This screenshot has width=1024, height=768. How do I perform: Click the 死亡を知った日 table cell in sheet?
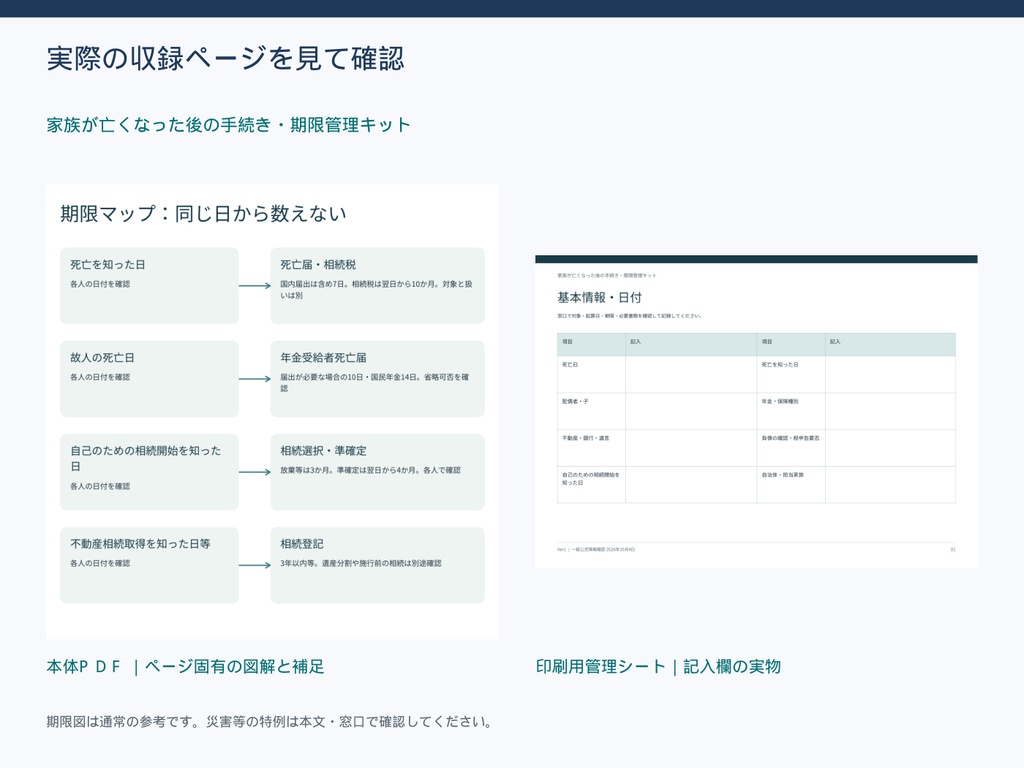pos(791,374)
